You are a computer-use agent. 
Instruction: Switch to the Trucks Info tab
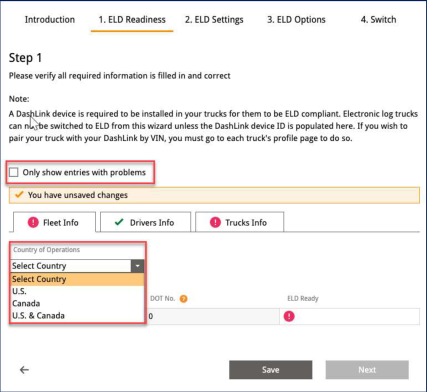(239, 222)
